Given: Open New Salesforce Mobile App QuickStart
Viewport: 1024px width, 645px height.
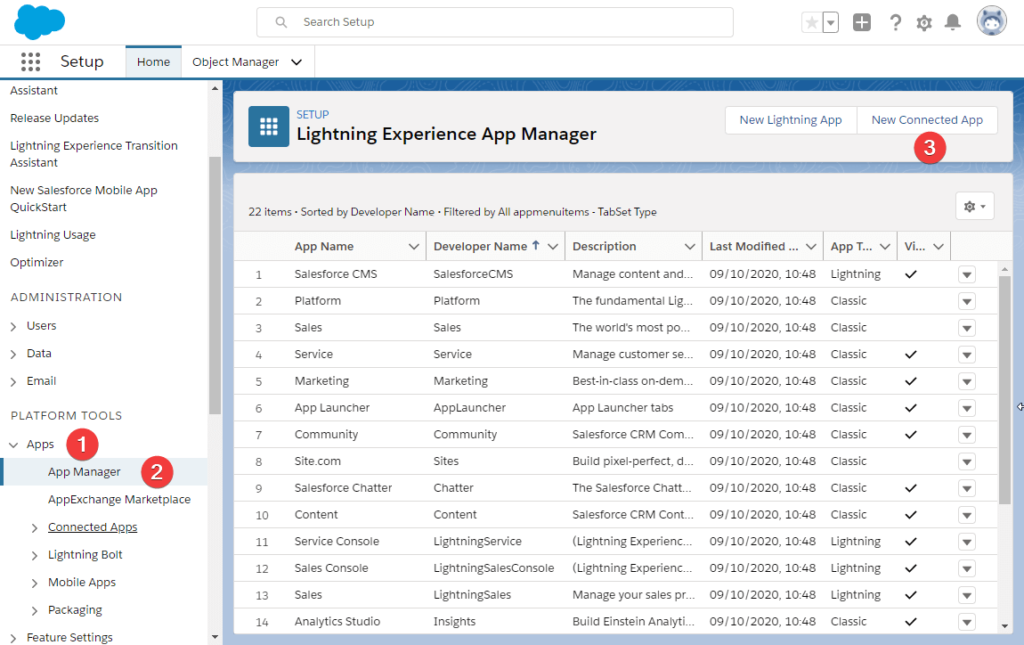Looking at the screenshot, I should click(84, 198).
